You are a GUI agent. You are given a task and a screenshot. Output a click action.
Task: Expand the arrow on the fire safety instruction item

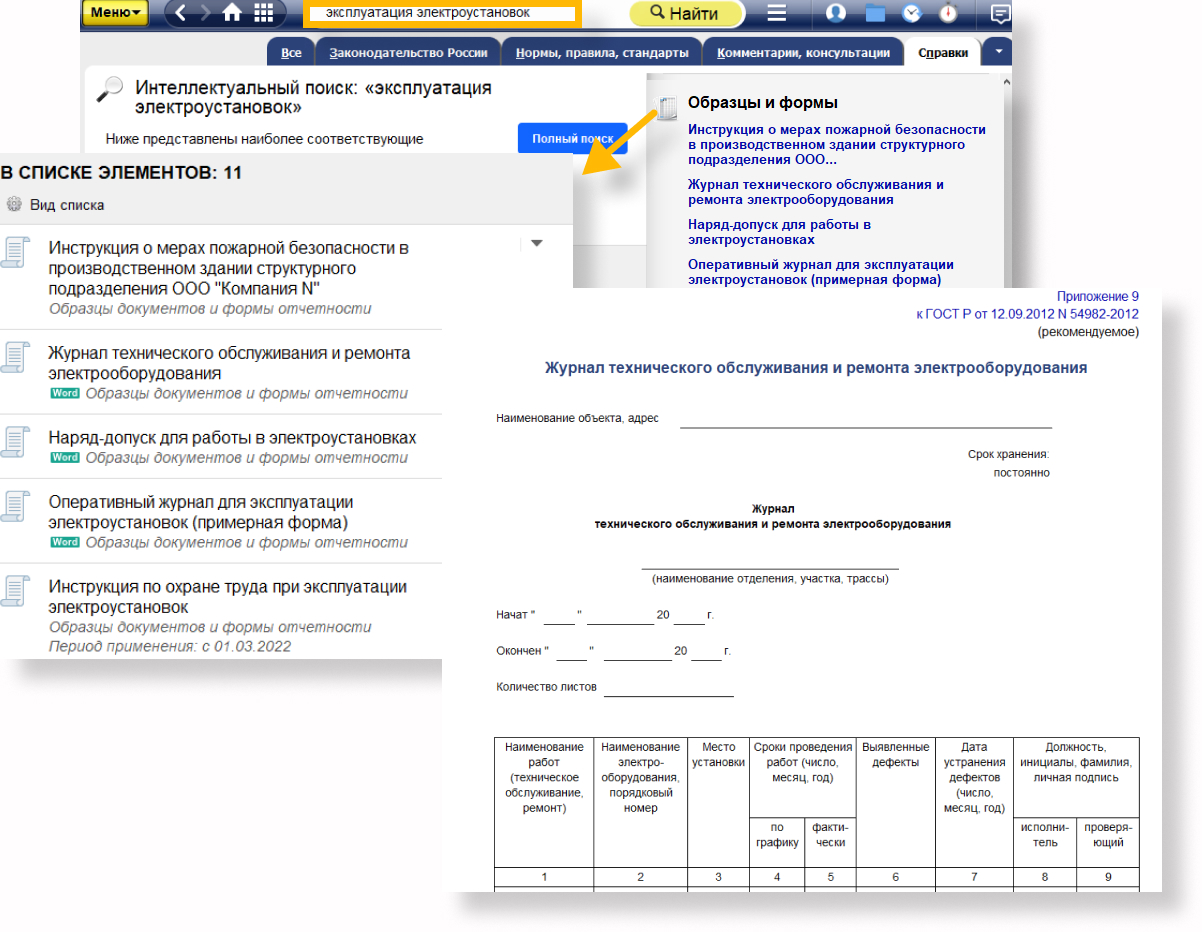coord(536,243)
